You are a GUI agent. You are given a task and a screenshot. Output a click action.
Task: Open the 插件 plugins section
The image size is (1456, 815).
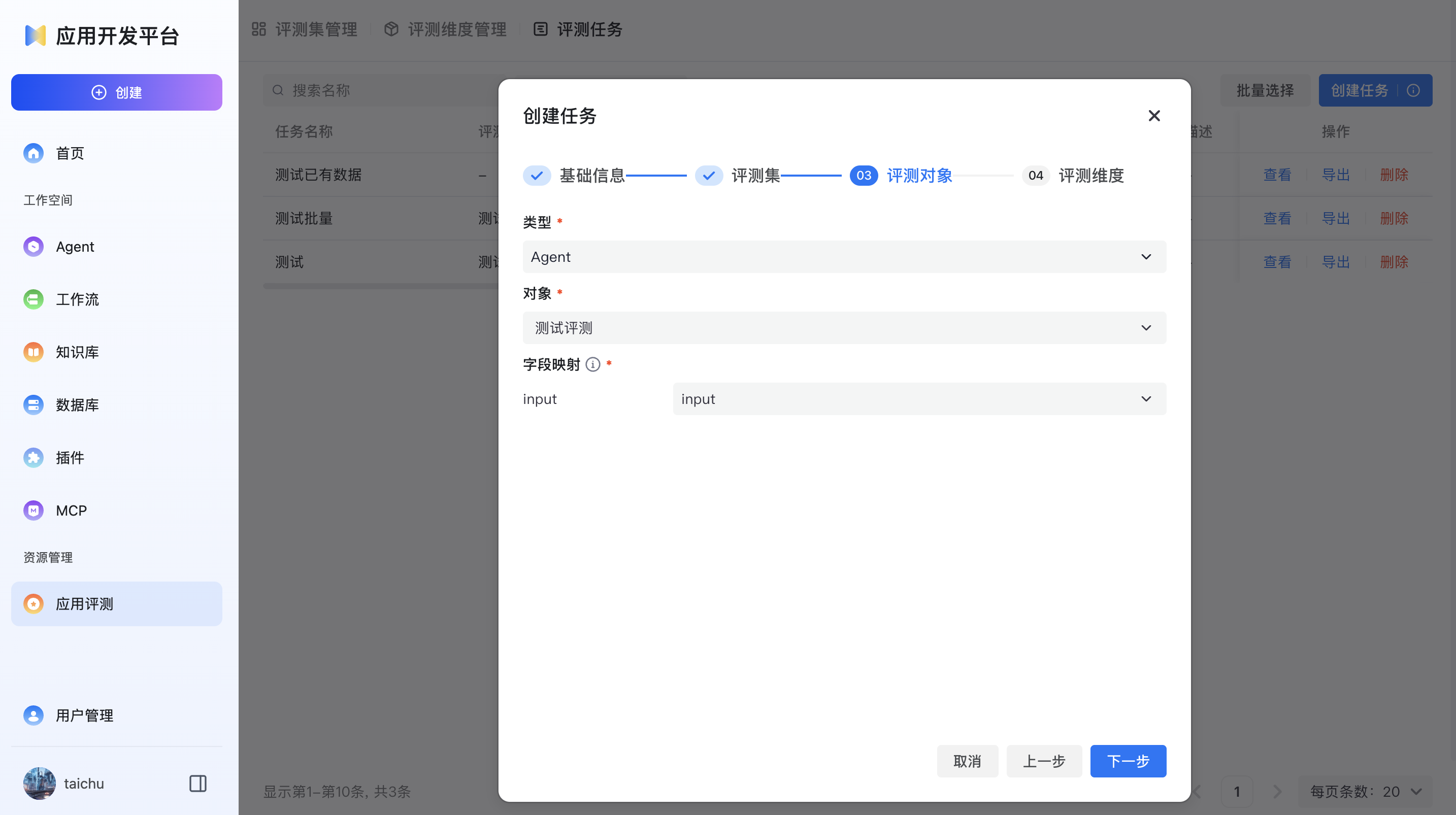[x=70, y=458]
